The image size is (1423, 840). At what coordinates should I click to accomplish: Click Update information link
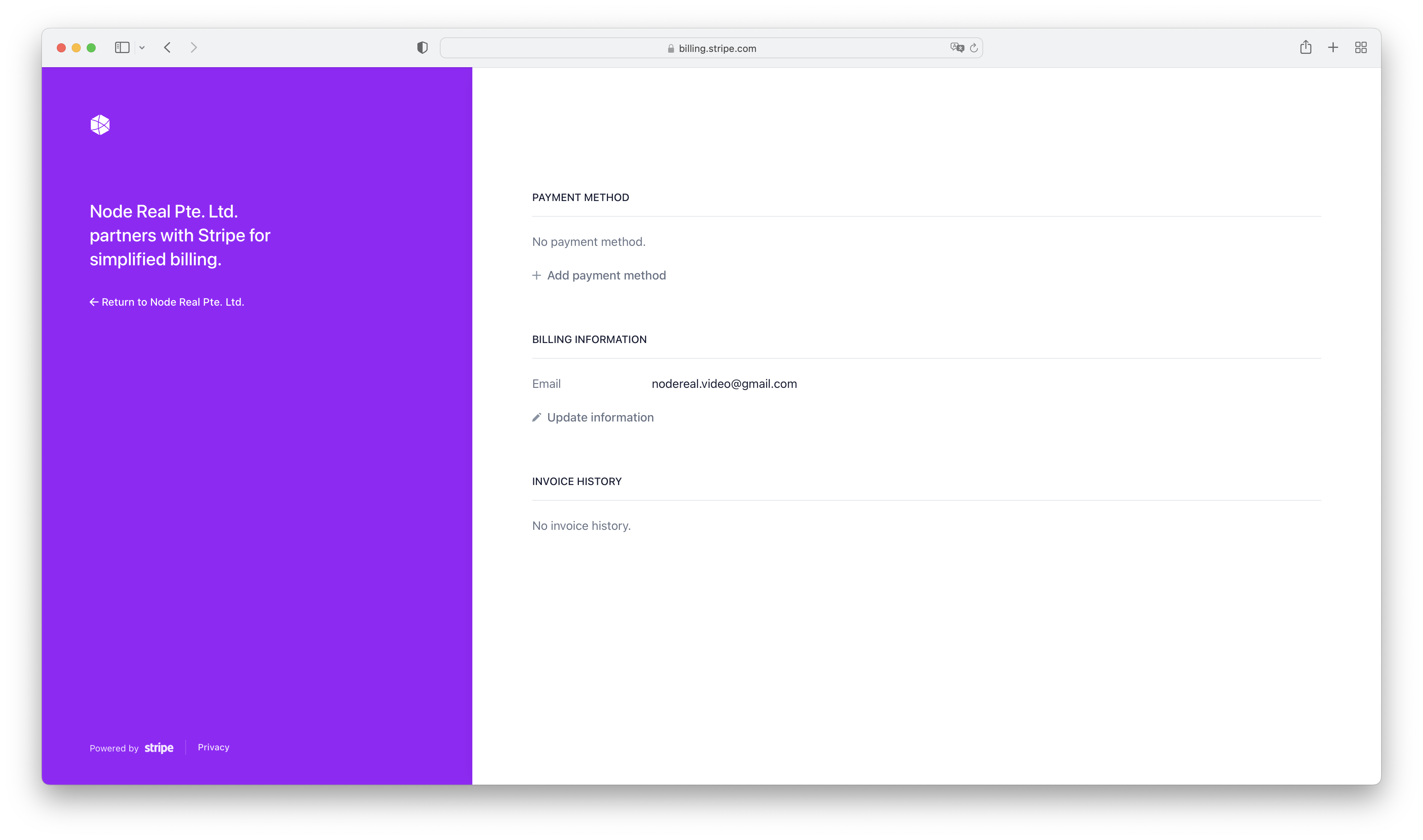point(600,418)
